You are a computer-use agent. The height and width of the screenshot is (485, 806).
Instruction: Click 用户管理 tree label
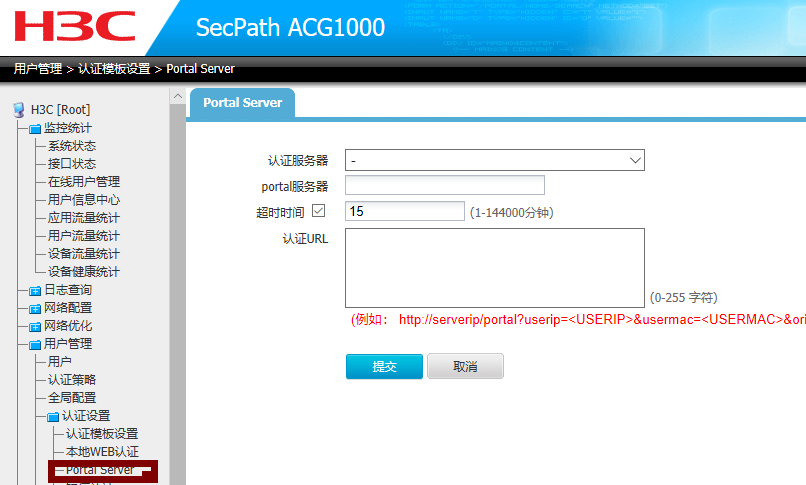coord(68,344)
